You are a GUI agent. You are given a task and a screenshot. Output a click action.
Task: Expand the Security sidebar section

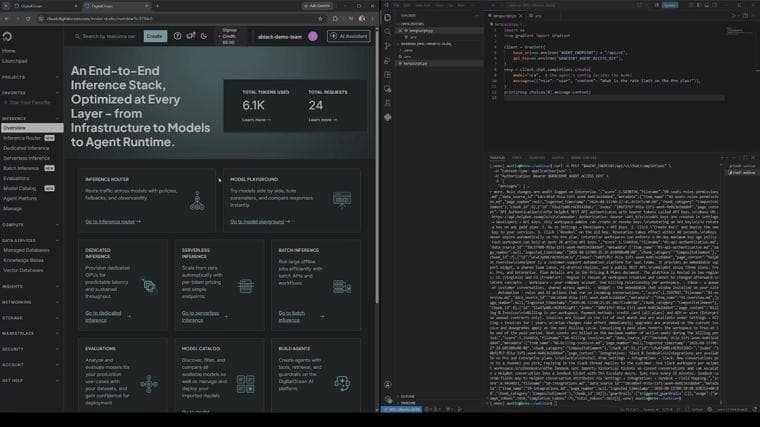[31, 349]
